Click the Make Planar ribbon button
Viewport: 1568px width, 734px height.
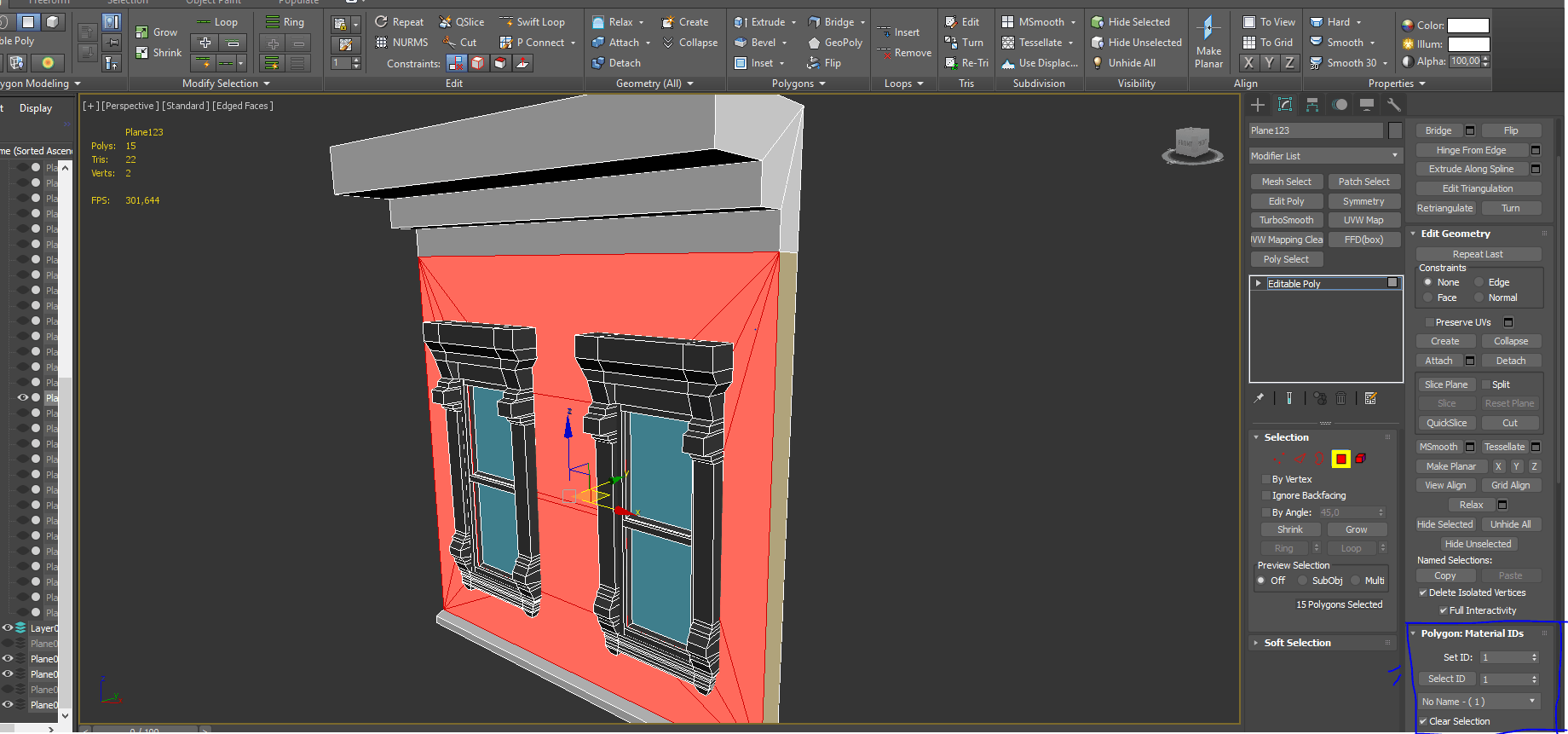1208,43
